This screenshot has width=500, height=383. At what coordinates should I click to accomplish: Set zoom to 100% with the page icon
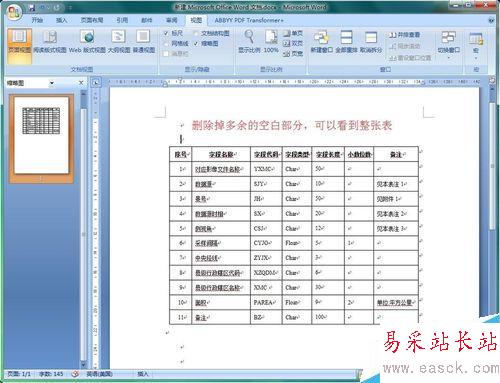point(271,42)
